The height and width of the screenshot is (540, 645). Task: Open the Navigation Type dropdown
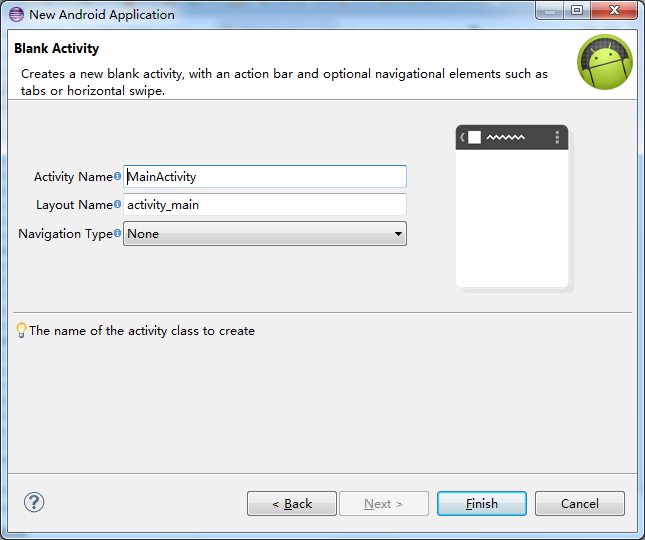tap(265, 234)
